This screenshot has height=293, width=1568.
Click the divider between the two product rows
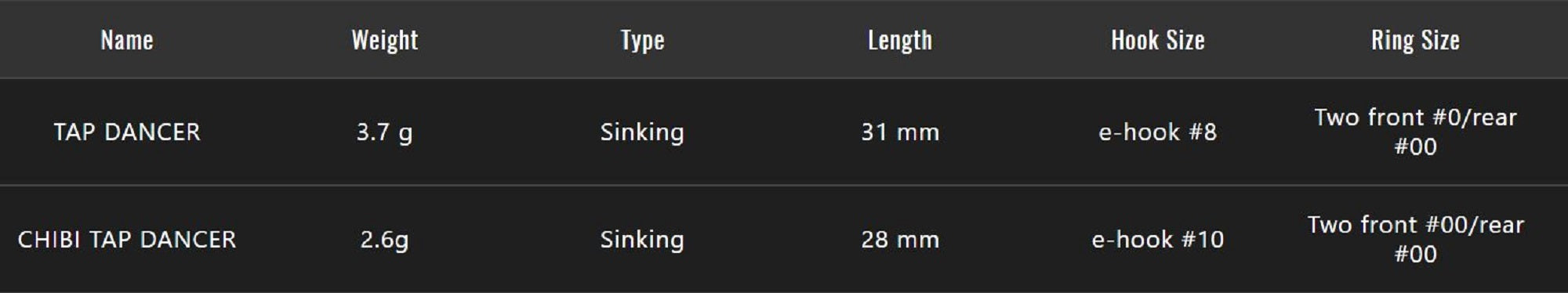click(784, 186)
